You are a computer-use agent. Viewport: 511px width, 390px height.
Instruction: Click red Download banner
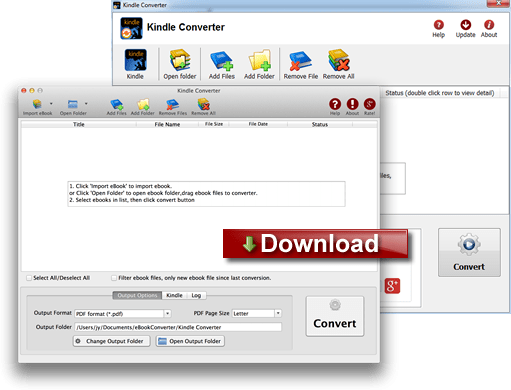tap(315, 244)
